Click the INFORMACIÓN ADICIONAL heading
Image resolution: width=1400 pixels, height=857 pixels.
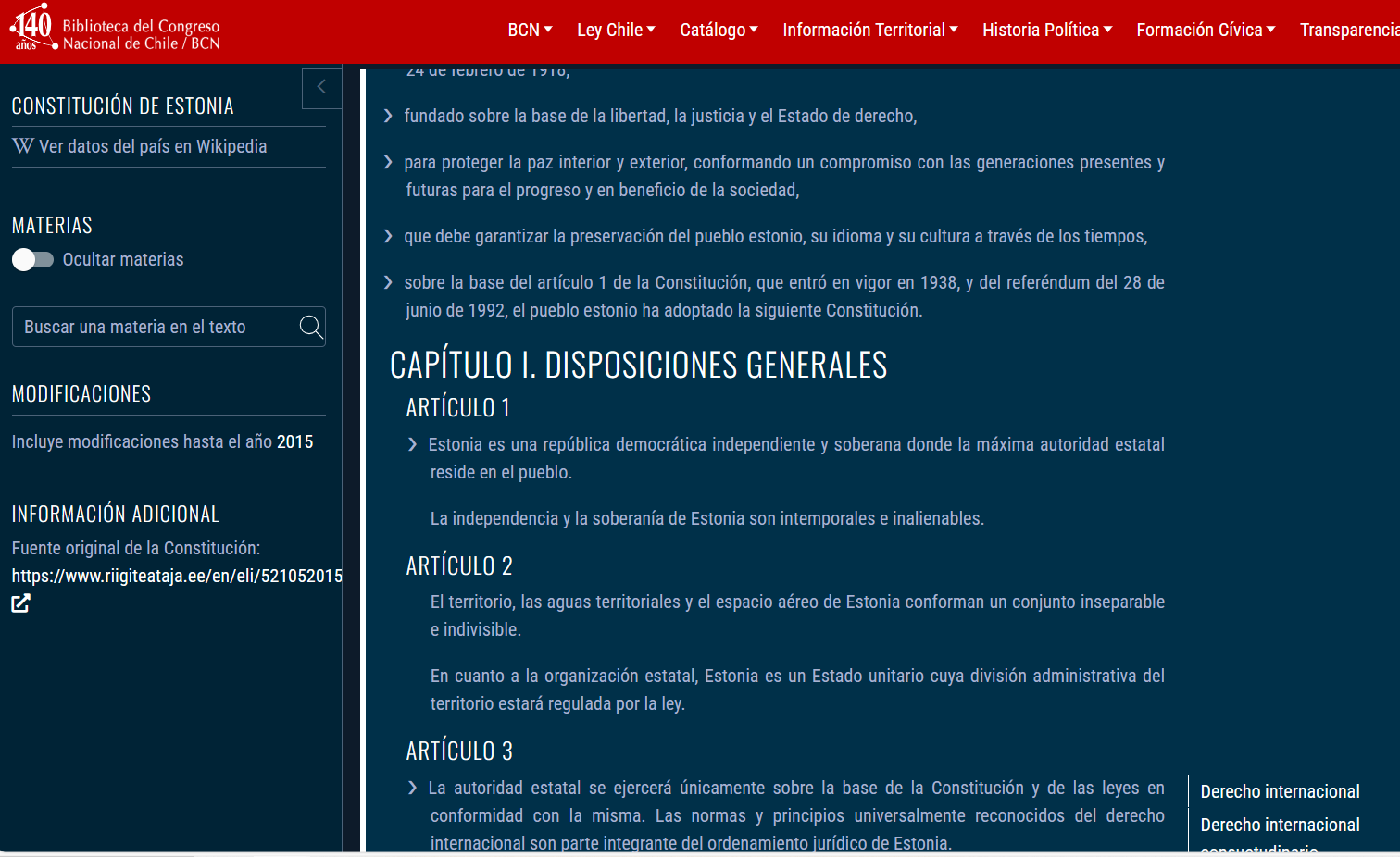coord(116,514)
